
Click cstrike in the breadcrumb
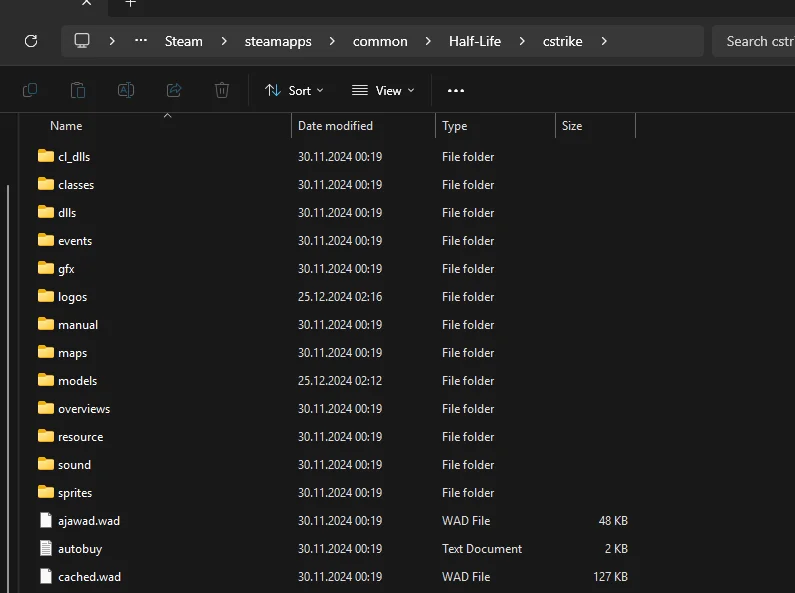tap(562, 41)
